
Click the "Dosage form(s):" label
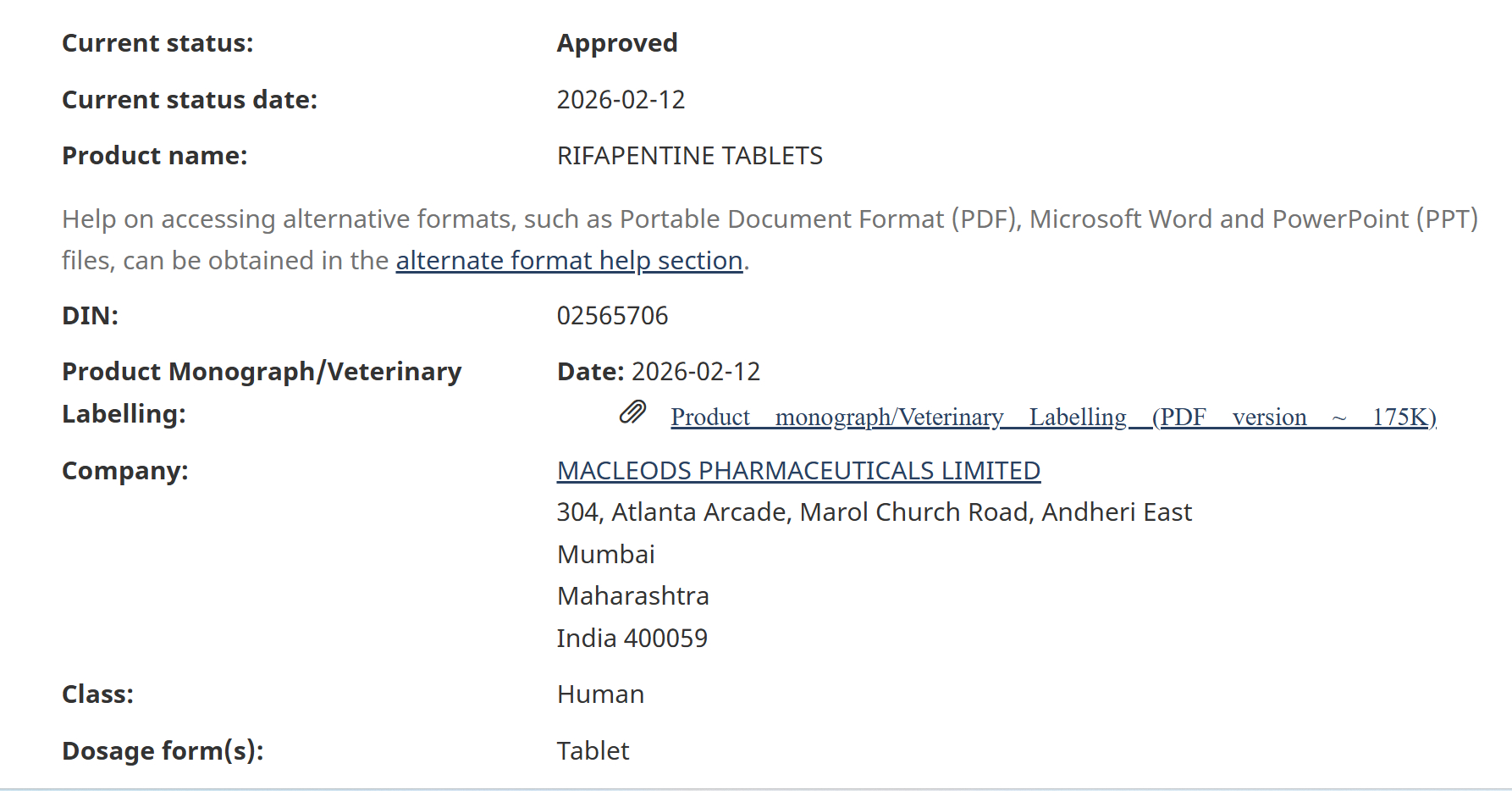point(163,751)
